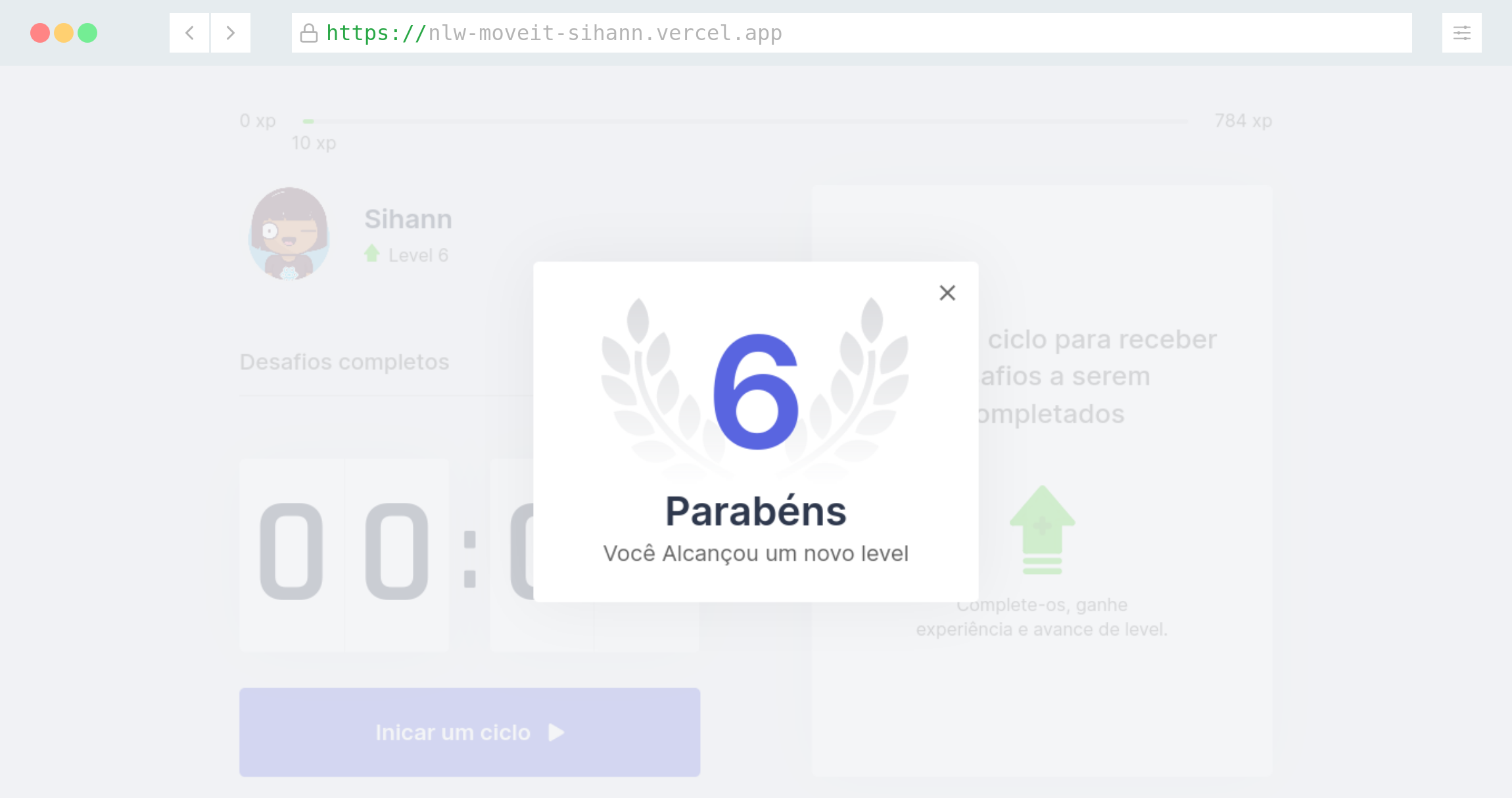Click Sihann's profile avatar picture
The image size is (1512, 798).
point(289,233)
